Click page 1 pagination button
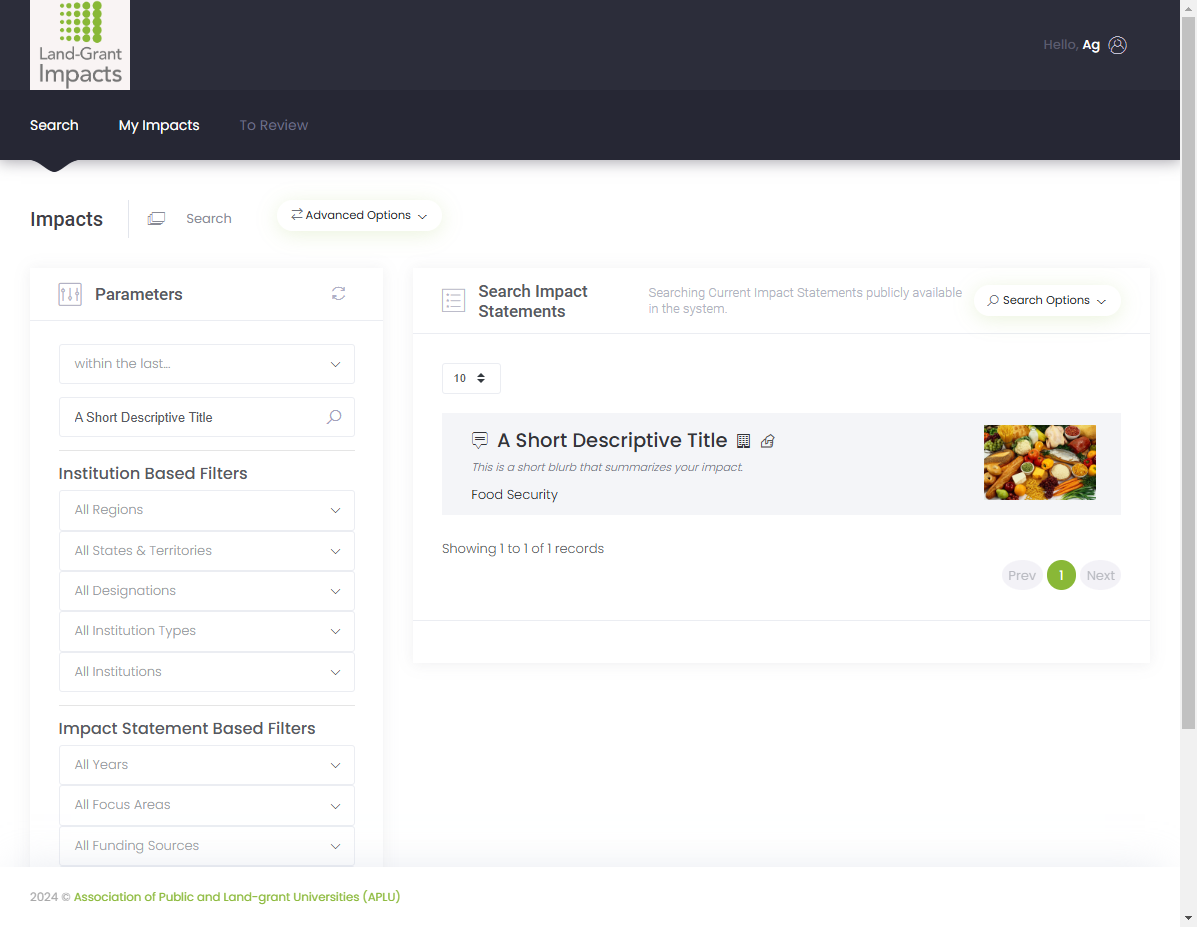The width and height of the screenshot is (1197, 927). click(1061, 575)
